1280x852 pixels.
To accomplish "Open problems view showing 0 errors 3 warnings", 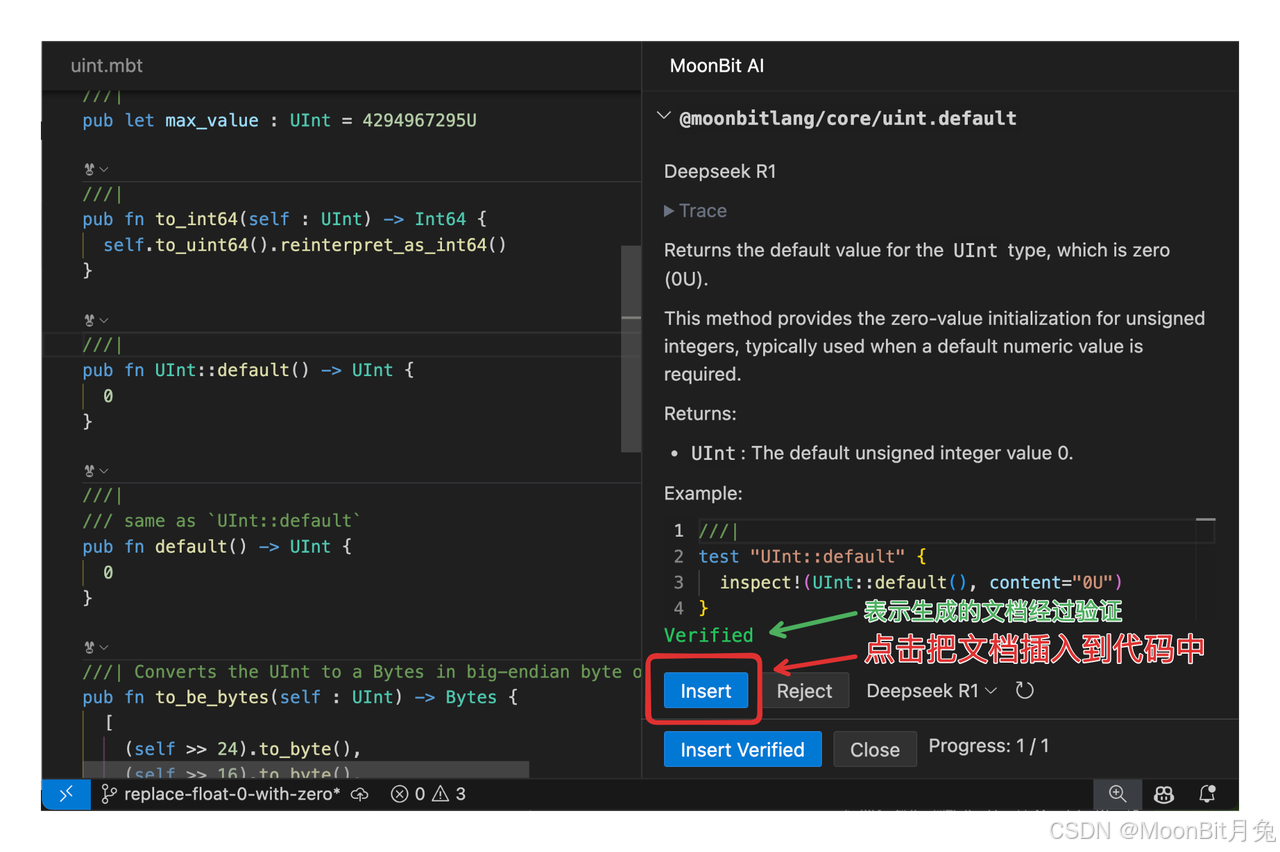I will point(428,794).
